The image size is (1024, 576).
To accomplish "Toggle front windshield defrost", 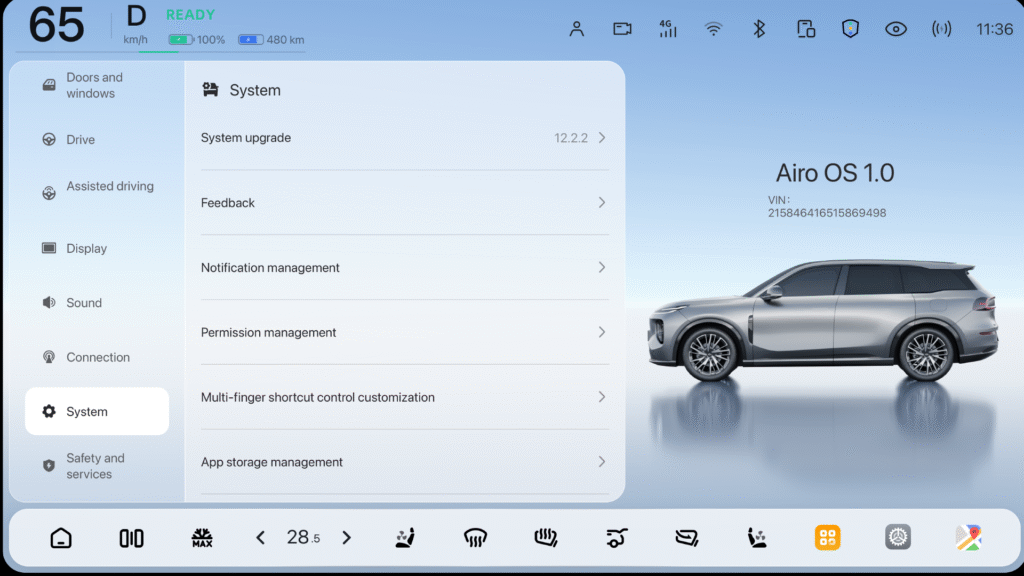I will (x=475, y=537).
